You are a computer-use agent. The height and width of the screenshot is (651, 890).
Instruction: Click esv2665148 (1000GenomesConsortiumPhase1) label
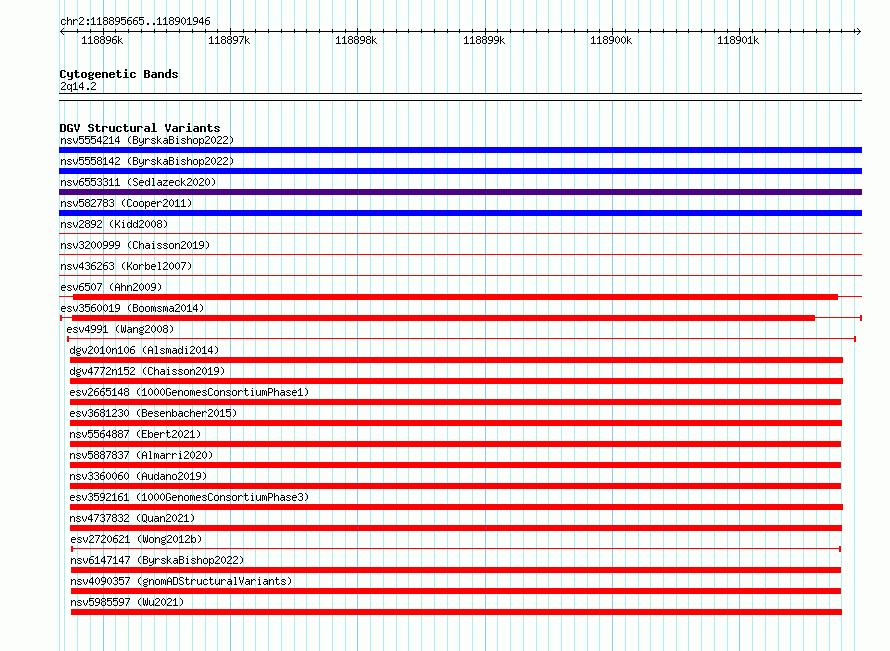(189, 392)
